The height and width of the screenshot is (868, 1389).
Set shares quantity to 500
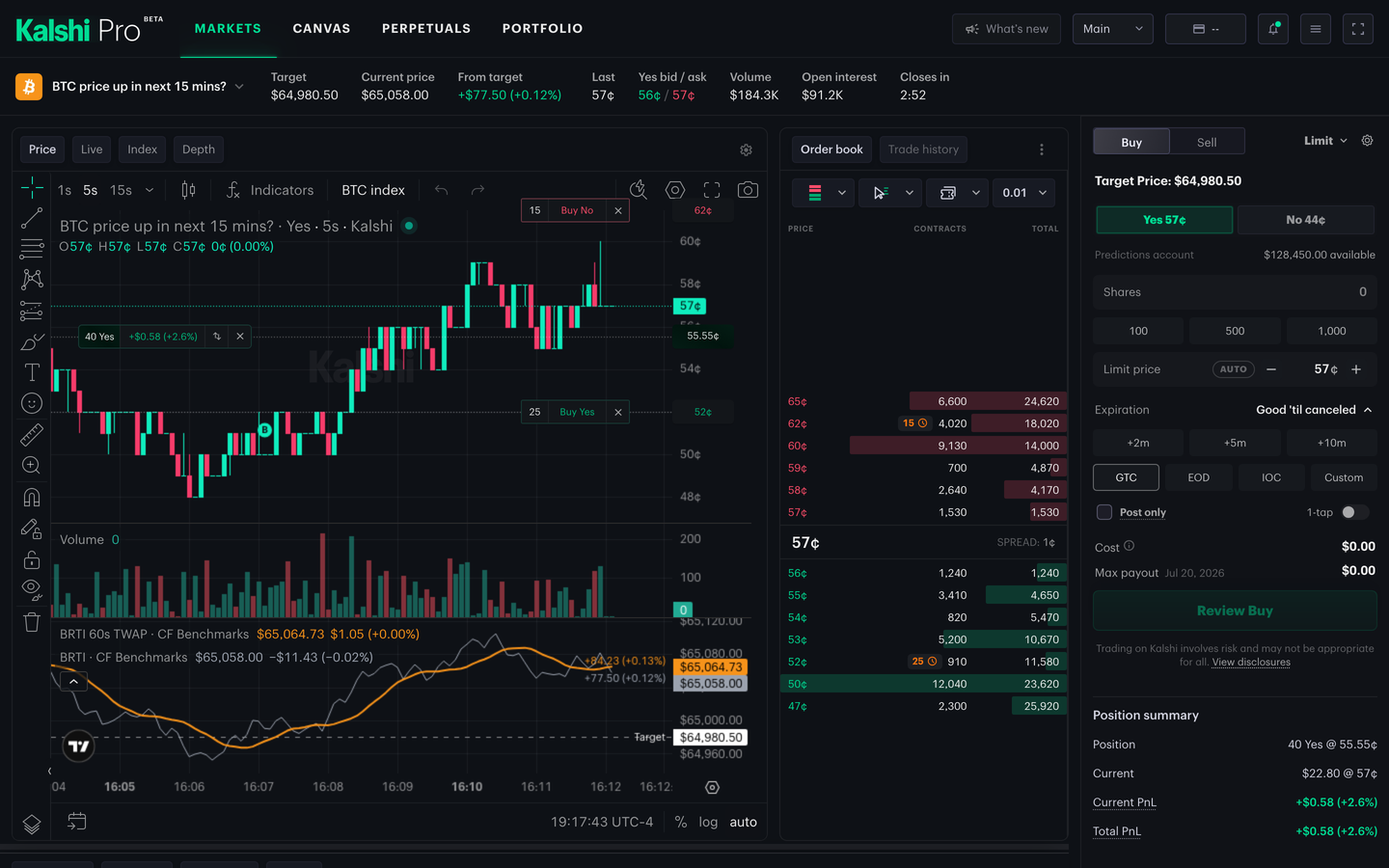(x=1235, y=331)
